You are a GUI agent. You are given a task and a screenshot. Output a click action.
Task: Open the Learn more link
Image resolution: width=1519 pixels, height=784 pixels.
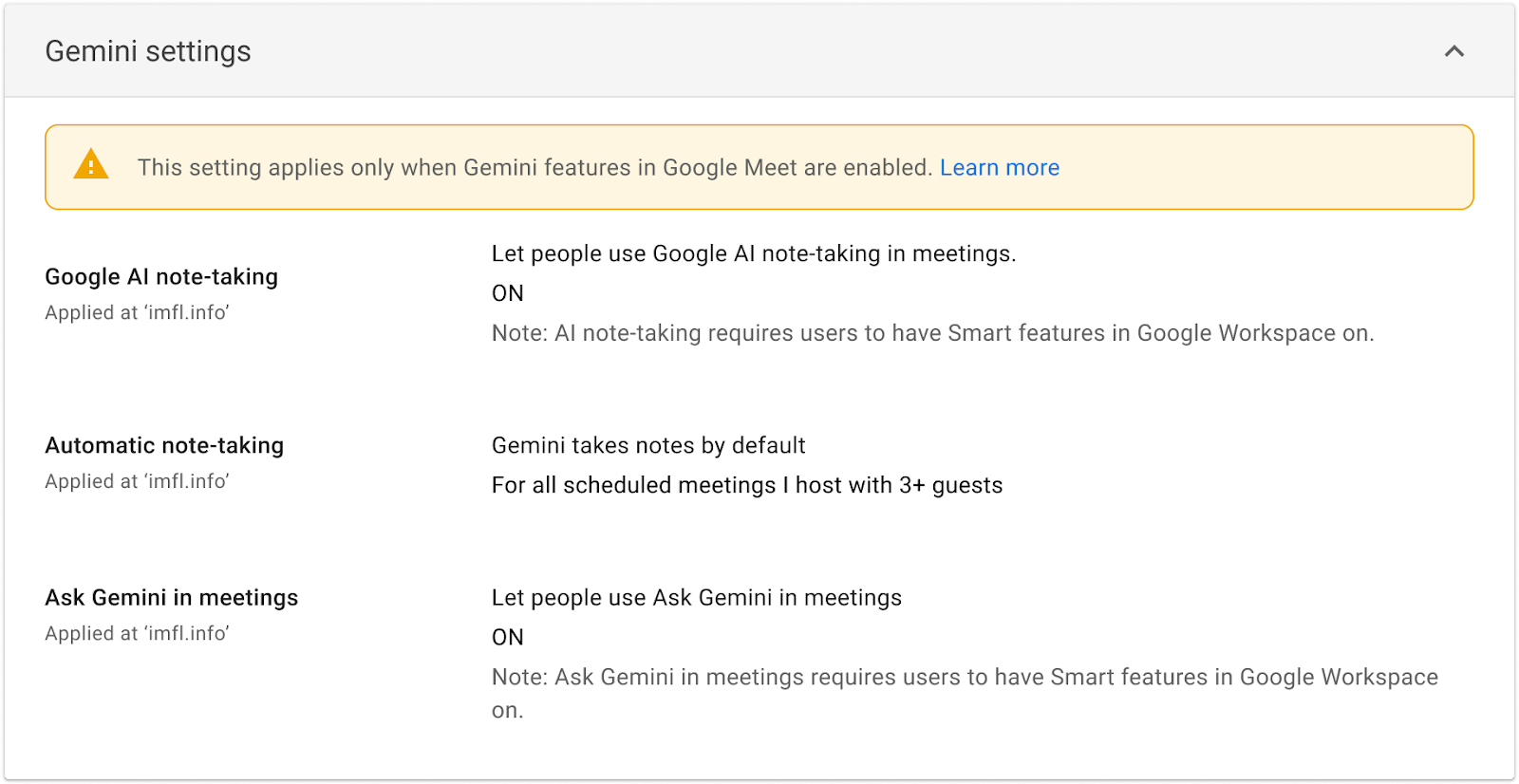click(x=999, y=167)
